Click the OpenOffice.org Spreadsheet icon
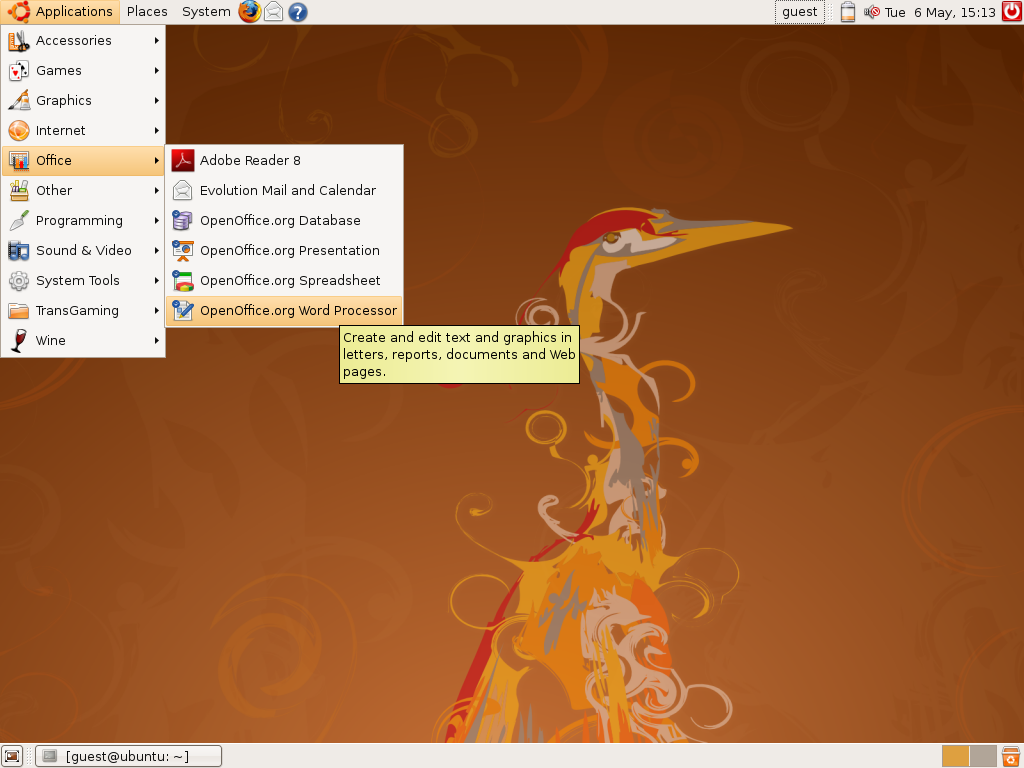 coord(183,281)
